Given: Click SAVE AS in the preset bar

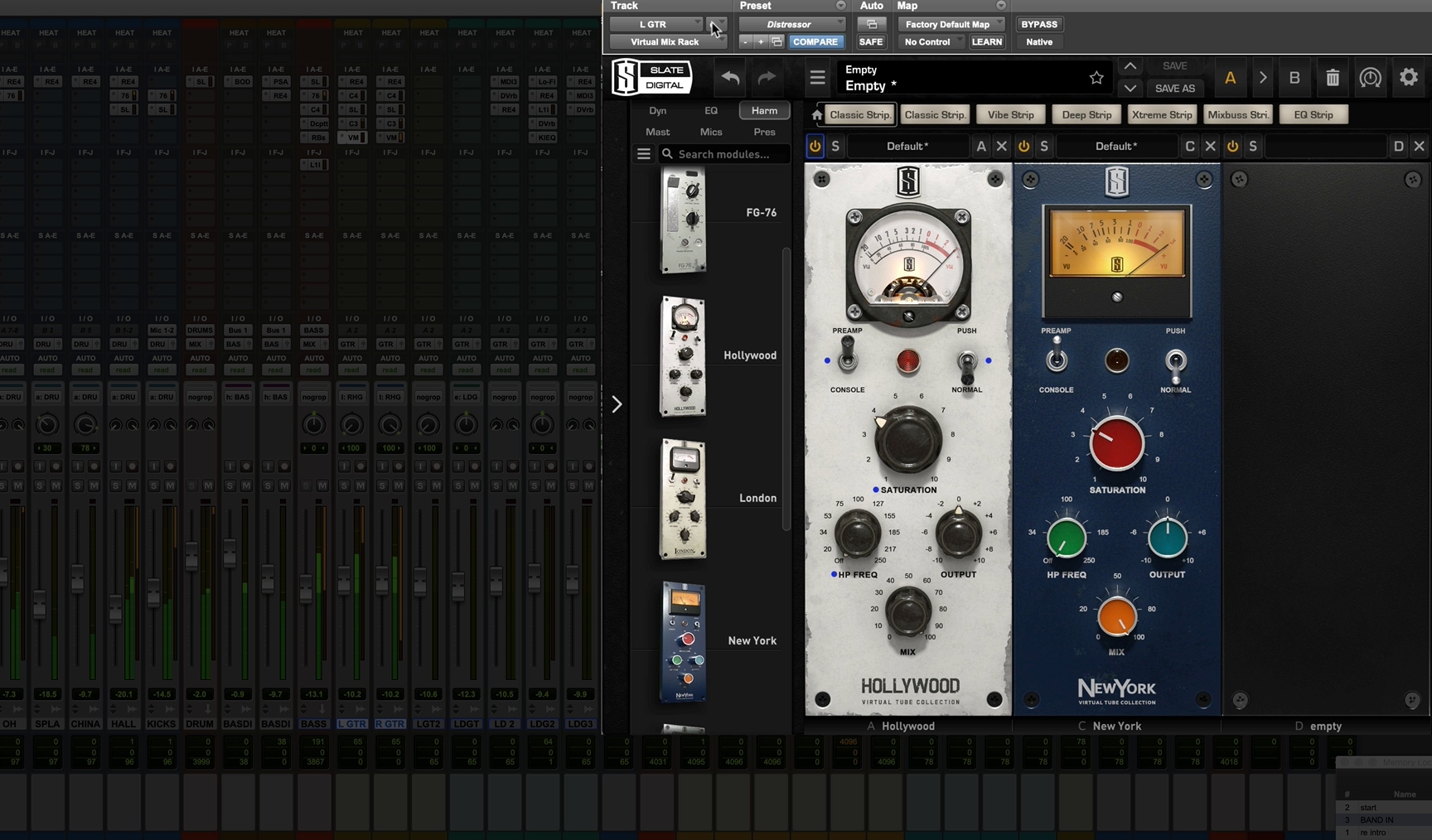Looking at the screenshot, I should click(1174, 88).
